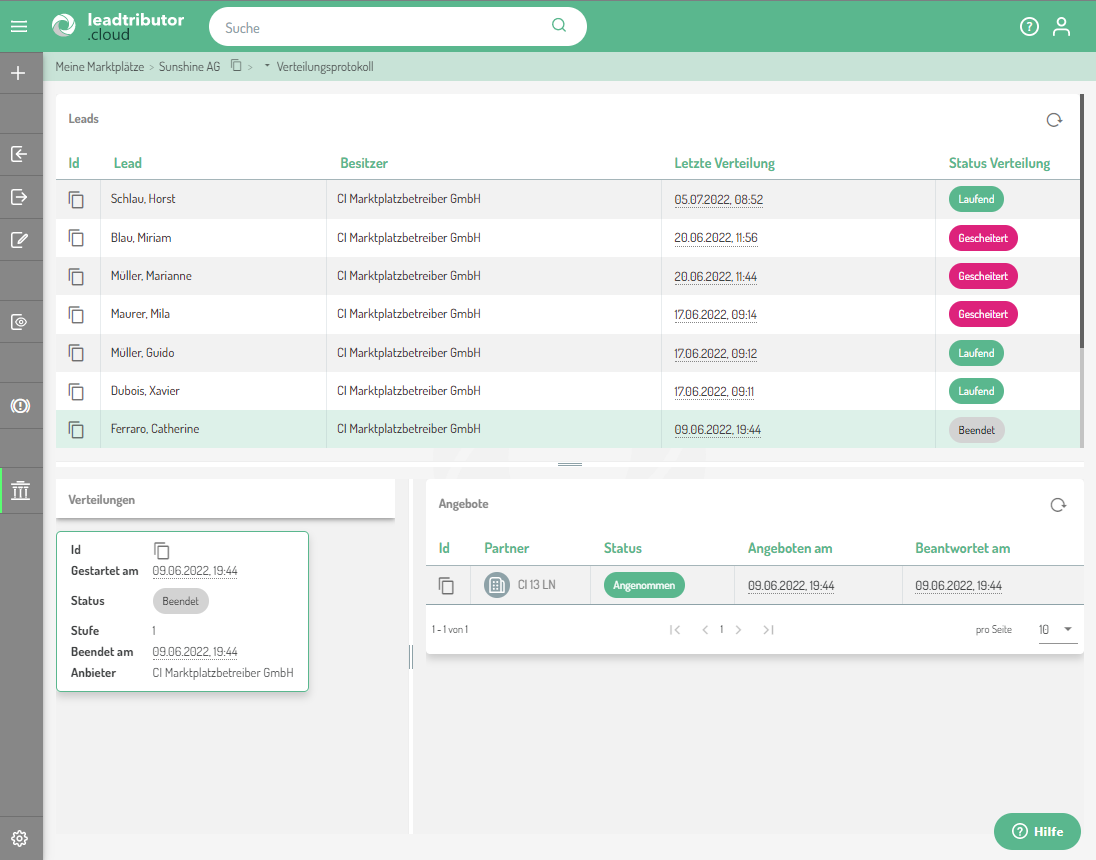
Task: Click the Meine Marktplätze breadcrumb
Action: [100, 67]
